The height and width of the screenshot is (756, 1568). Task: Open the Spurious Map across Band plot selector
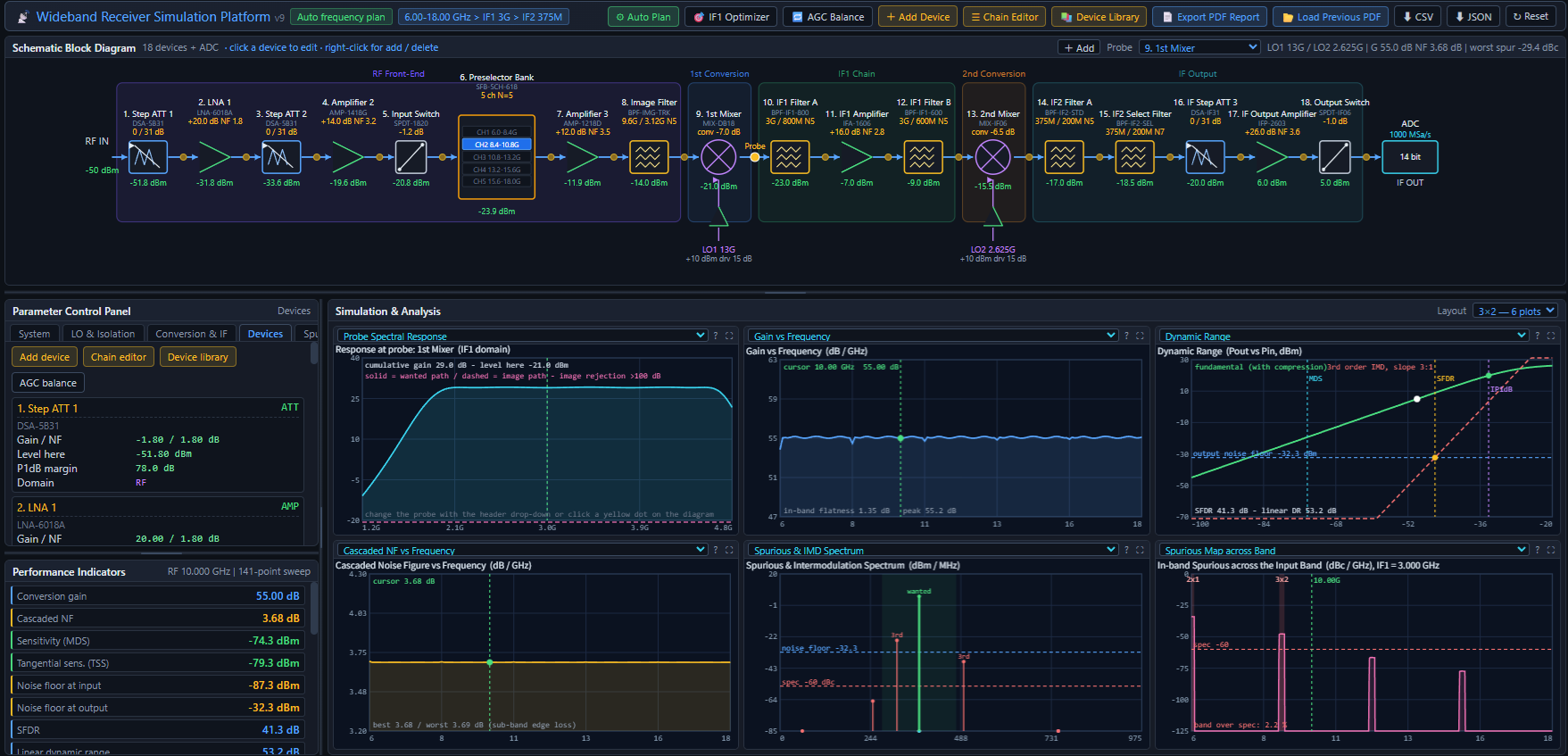pos(1343,550)
